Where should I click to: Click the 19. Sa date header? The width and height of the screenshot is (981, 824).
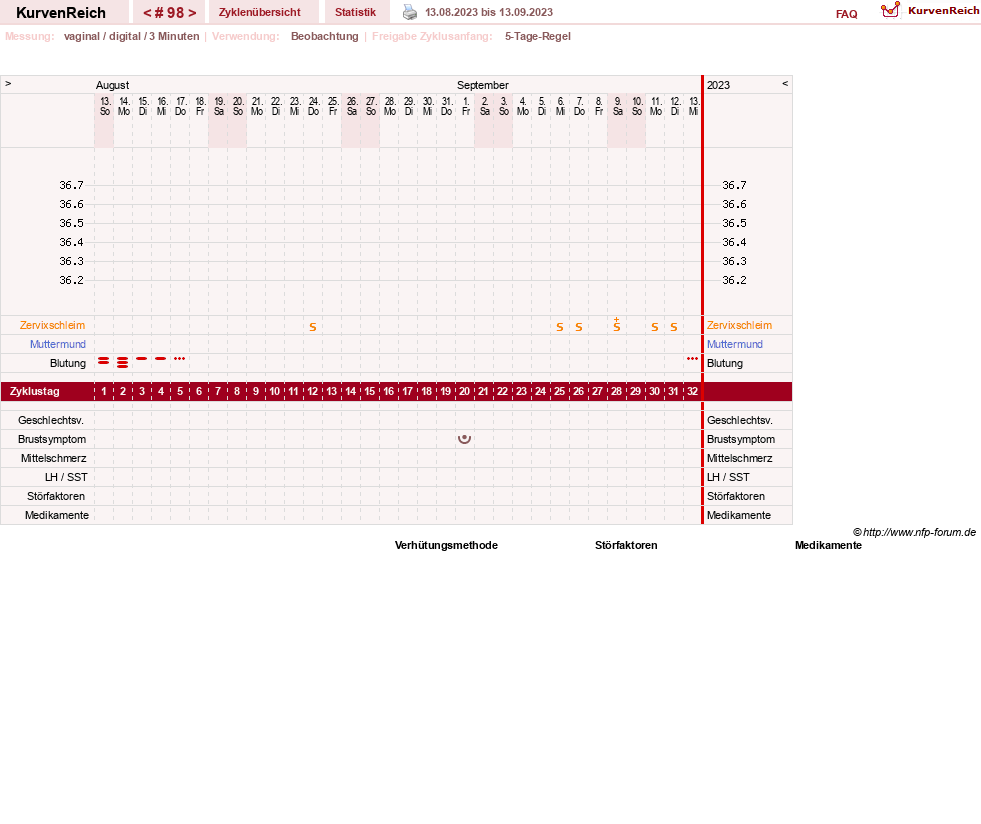[x=219, y=106]
